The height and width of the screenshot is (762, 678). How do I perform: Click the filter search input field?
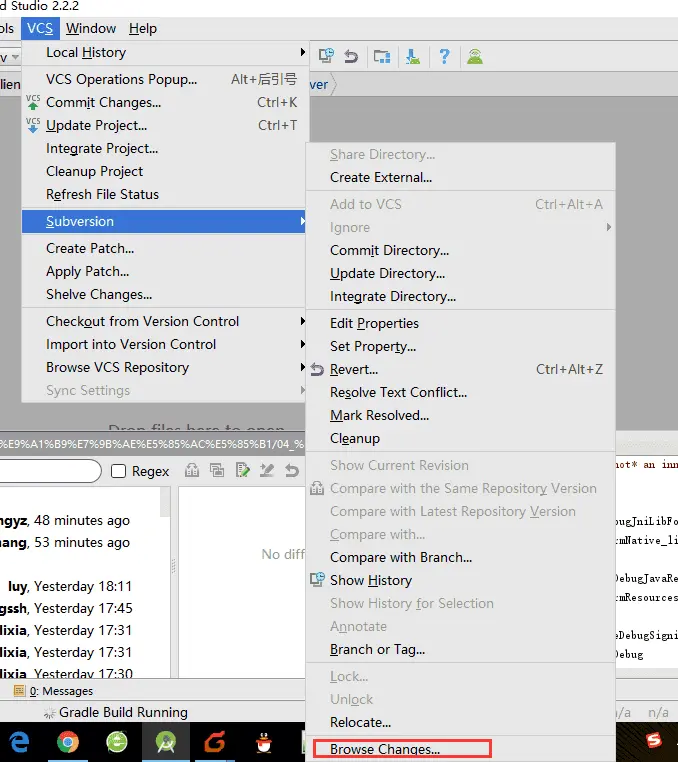click(51, 470)
